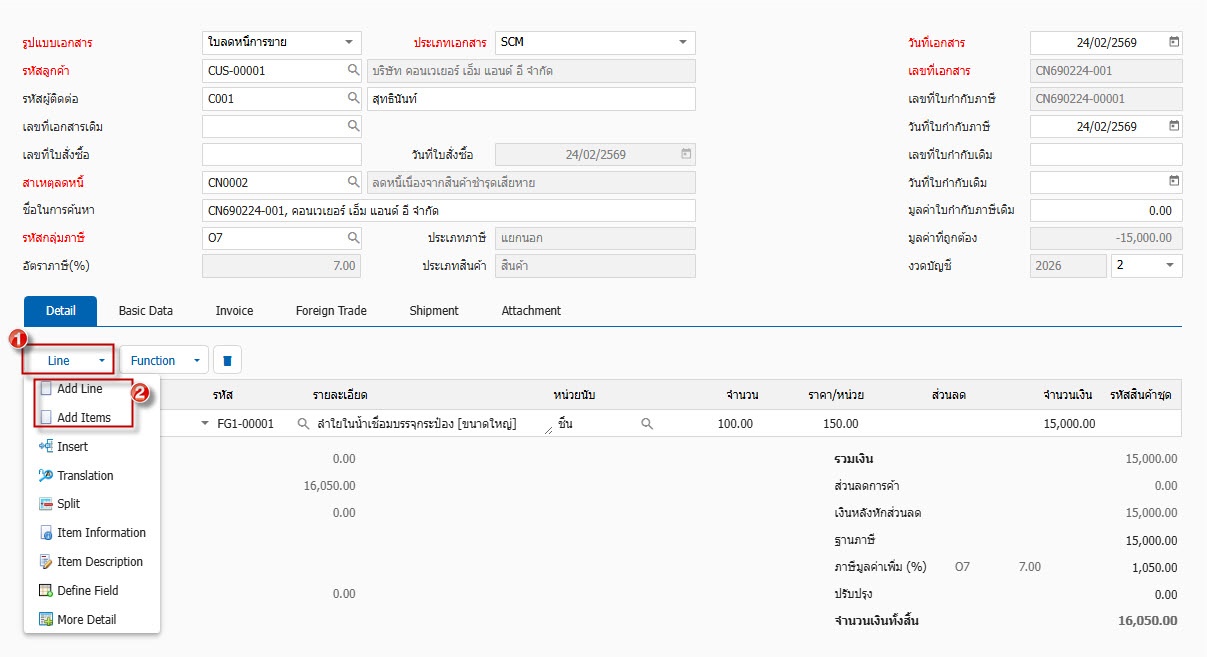Screen dimensions: 1207x657
Task: Click the search icon in contact code field
Action: point(353,99)
